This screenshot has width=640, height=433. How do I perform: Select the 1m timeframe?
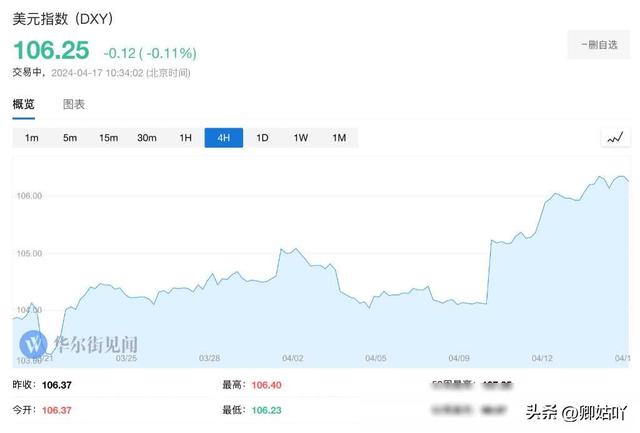tap(31, 138)
